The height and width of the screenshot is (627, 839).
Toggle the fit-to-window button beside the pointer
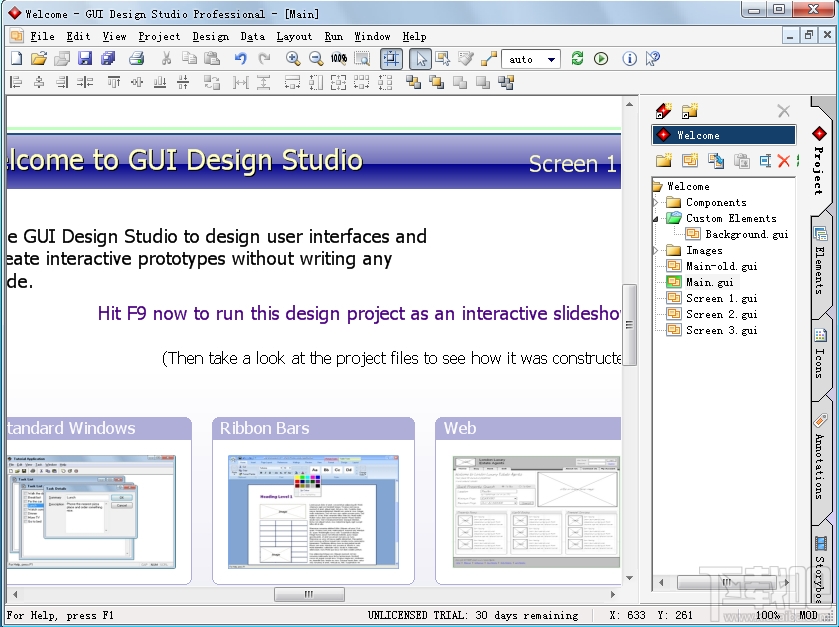[391, 59]
